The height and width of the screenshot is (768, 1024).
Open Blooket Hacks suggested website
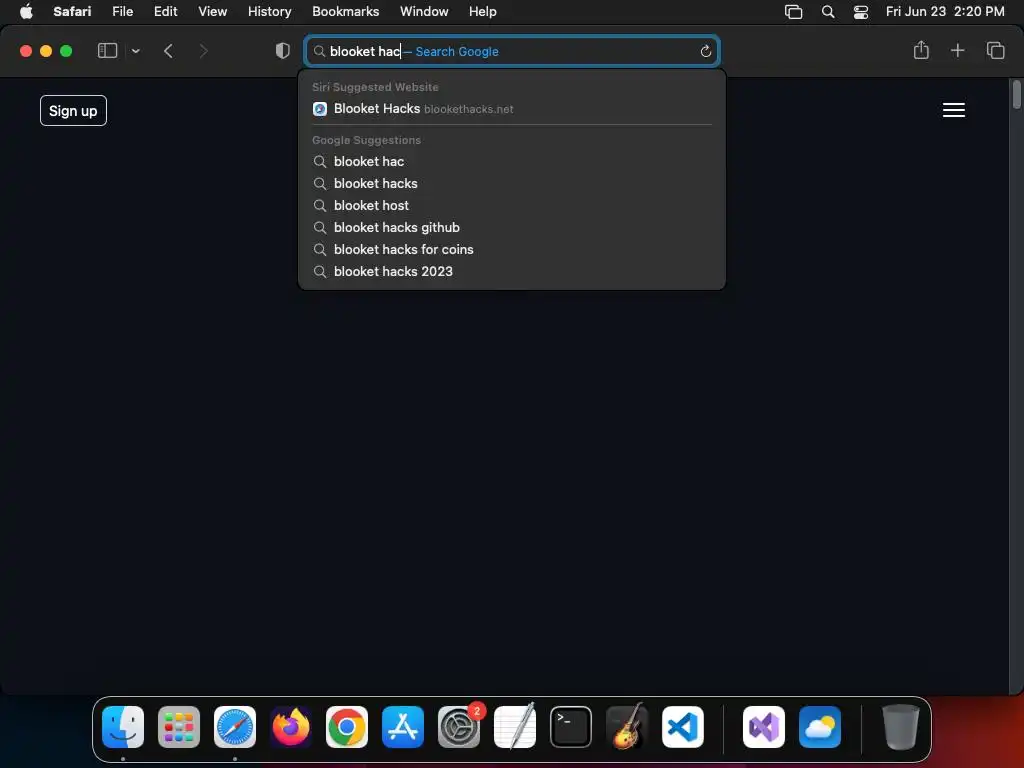click(x=512, y=109)
